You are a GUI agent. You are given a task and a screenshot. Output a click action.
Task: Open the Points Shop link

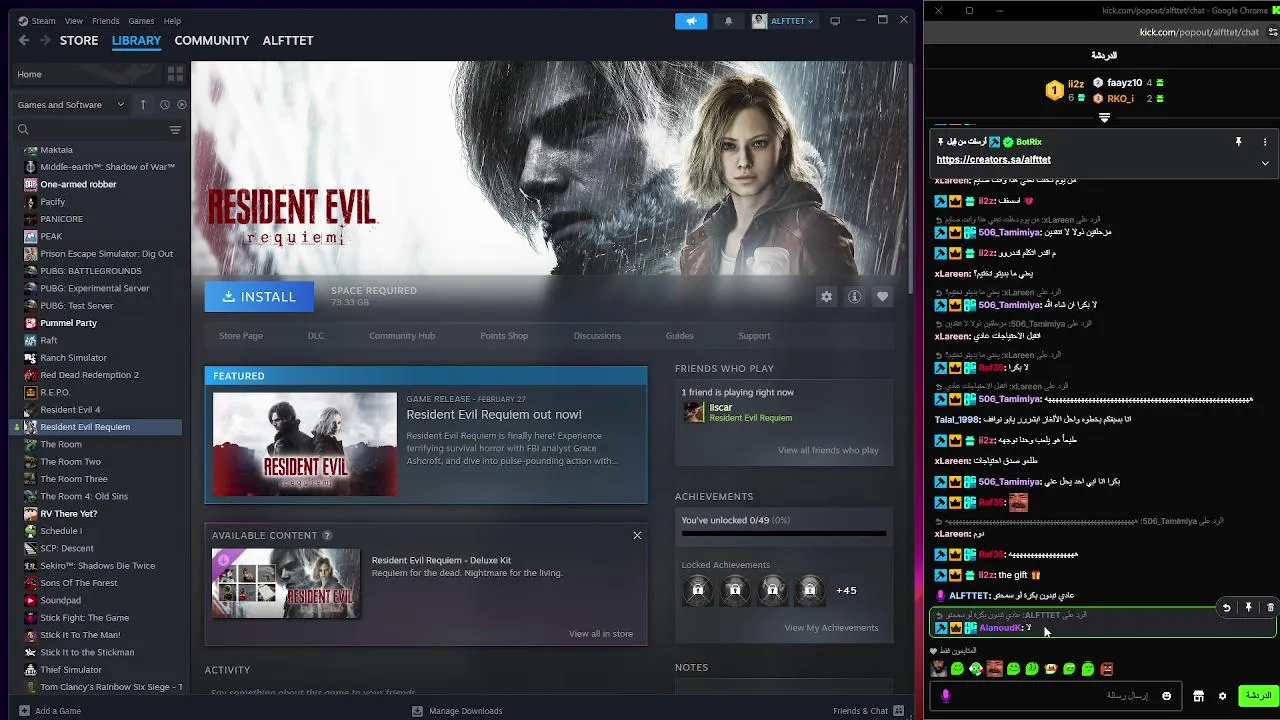click(504, 336)
